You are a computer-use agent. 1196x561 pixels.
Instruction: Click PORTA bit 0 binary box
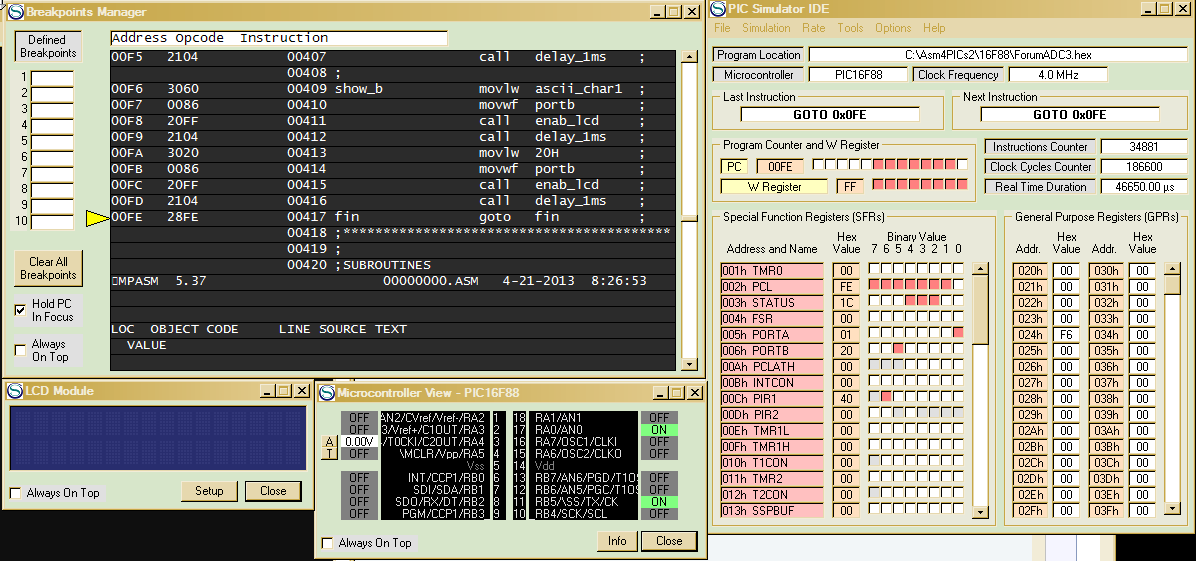point(958,333)
